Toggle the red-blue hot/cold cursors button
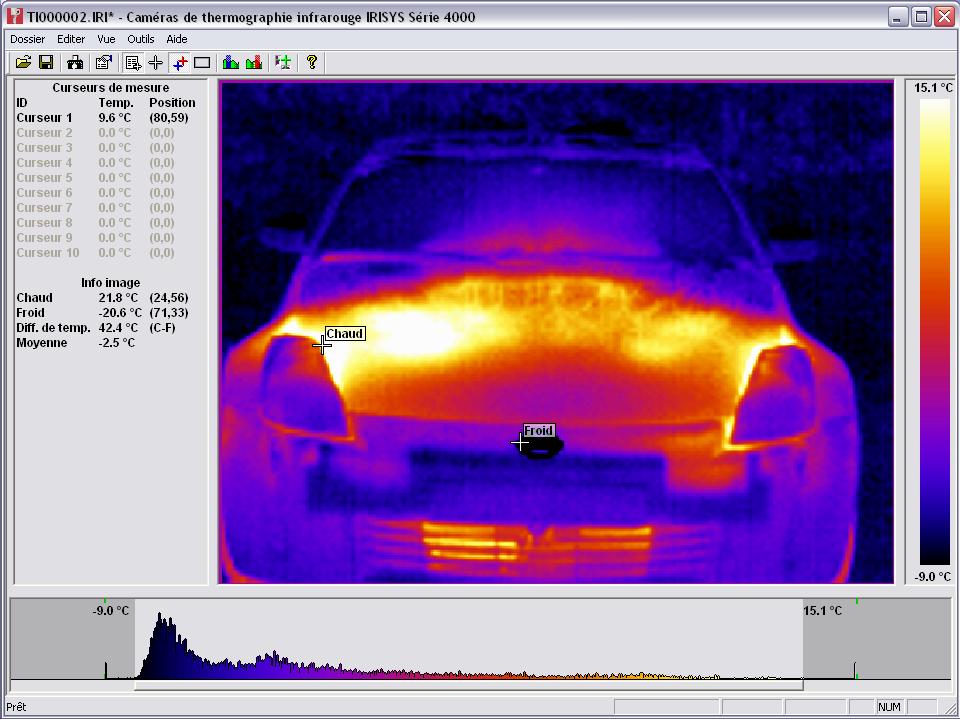The height and width of the screenshot is (719, 960). click(179, 62)
